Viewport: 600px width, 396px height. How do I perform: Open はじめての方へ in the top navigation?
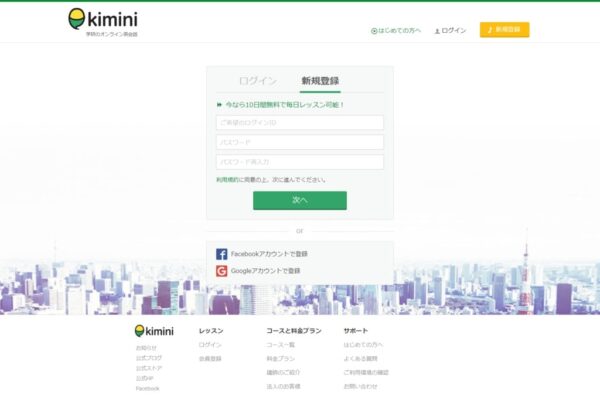pyautogui.click(x=396, y=31)
